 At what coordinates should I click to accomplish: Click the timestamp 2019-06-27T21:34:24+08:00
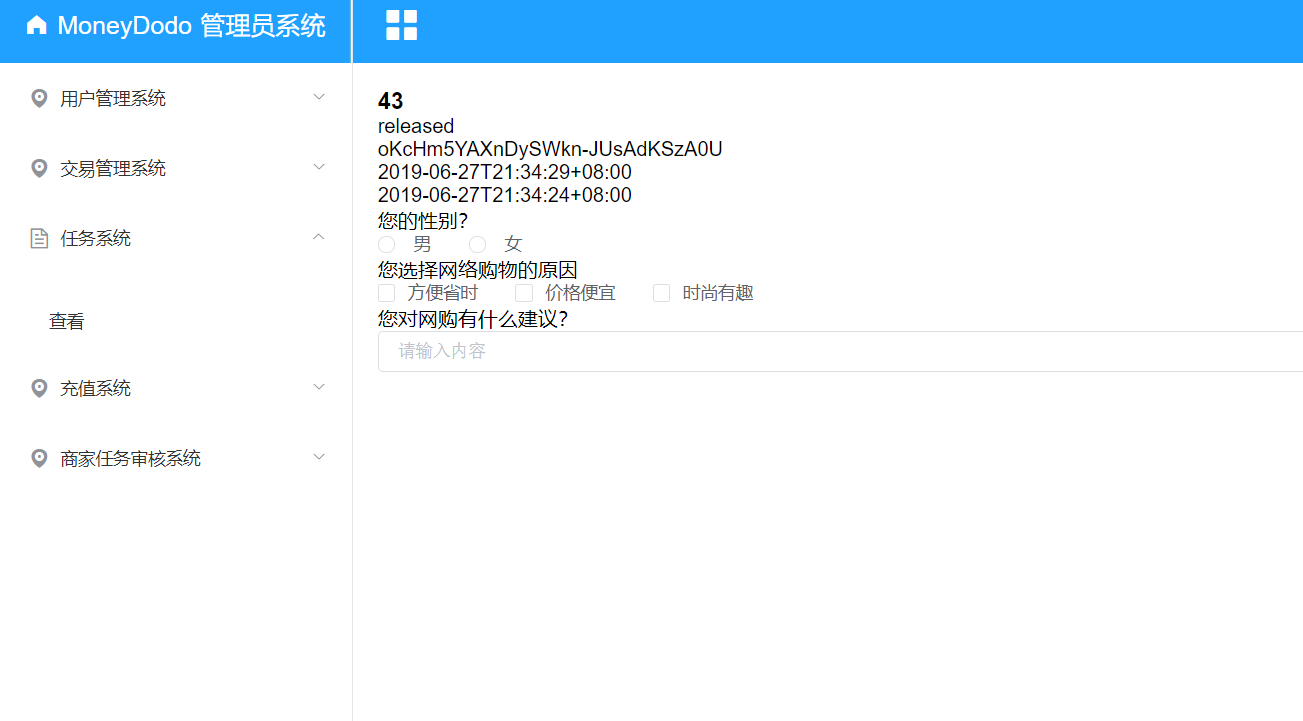[505, 195]
